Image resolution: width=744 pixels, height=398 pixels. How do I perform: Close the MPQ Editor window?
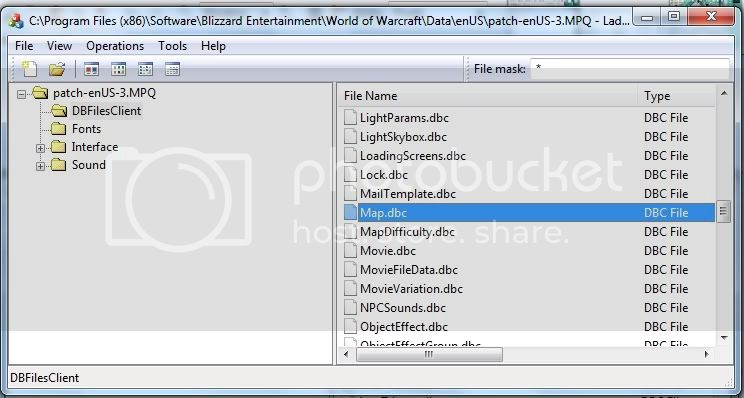click(x=710, y=18)
